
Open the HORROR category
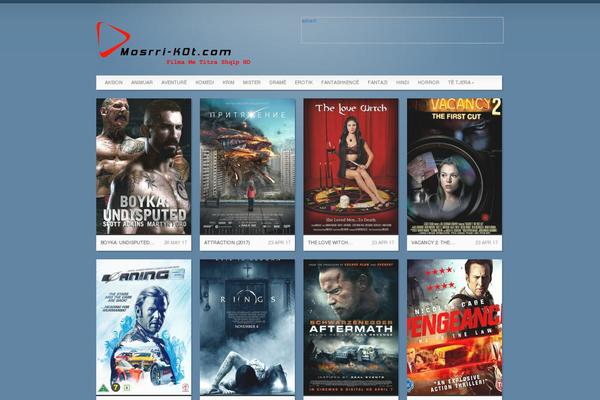[x=429, y=82]
